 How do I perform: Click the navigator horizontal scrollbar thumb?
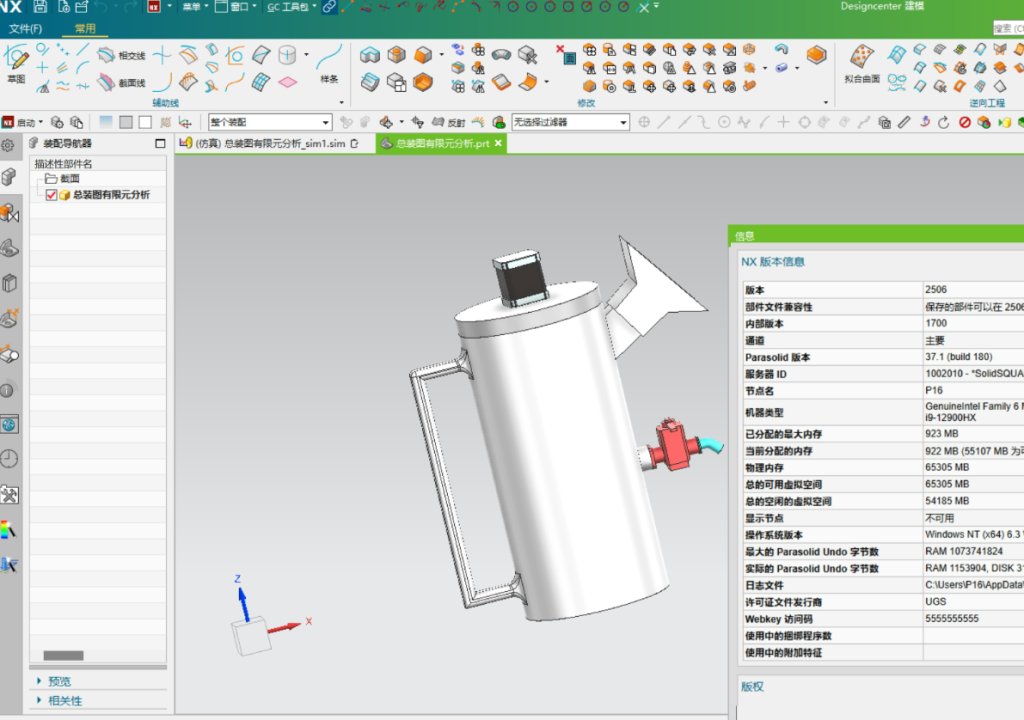pyautogui.click(x=64, y=656)
